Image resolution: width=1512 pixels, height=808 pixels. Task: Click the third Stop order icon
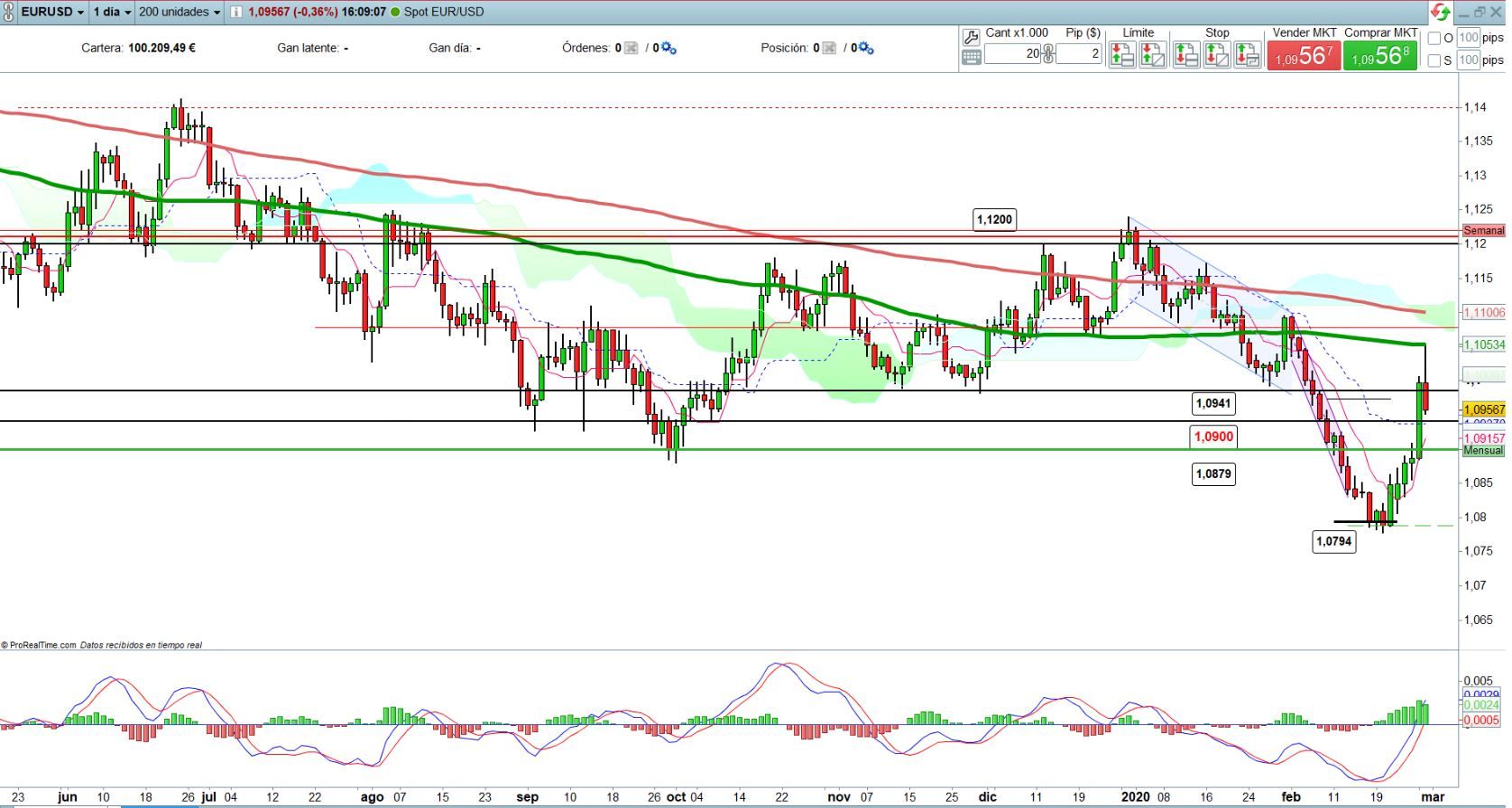(x=1247, y=55)
